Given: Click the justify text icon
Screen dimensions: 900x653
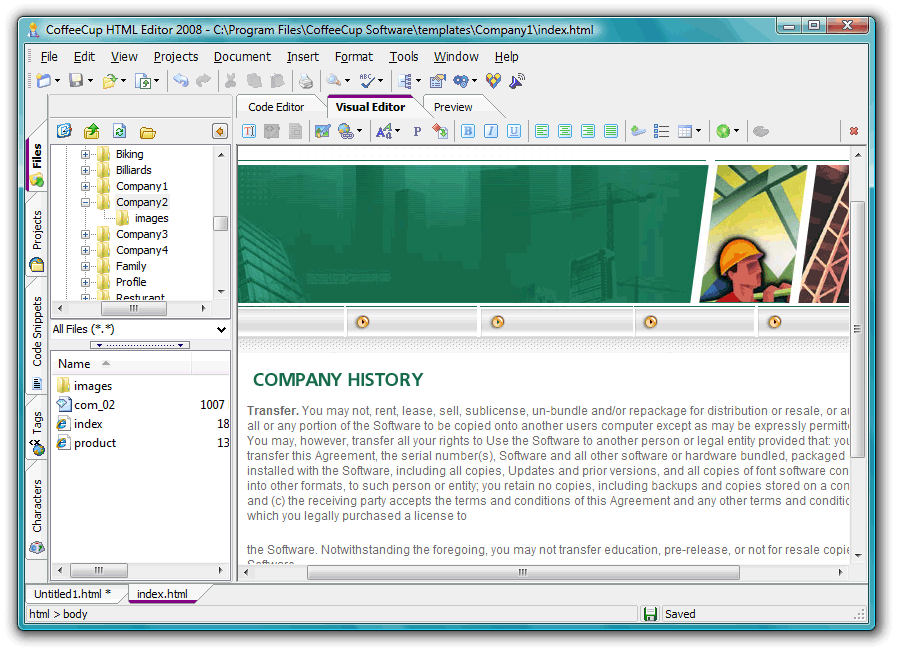Looking at the screenshot, I should pyautogui.click(x=611, y=131).
